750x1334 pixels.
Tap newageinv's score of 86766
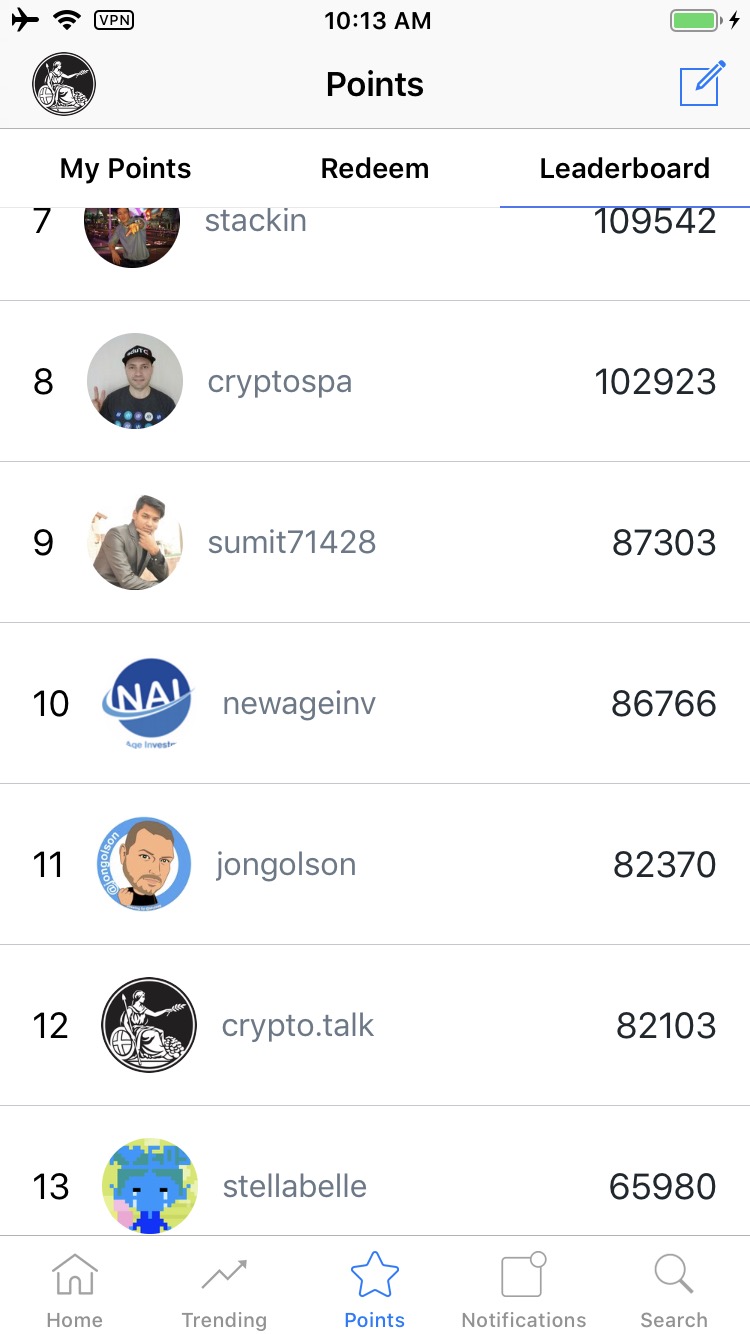(x=664, y=704)
